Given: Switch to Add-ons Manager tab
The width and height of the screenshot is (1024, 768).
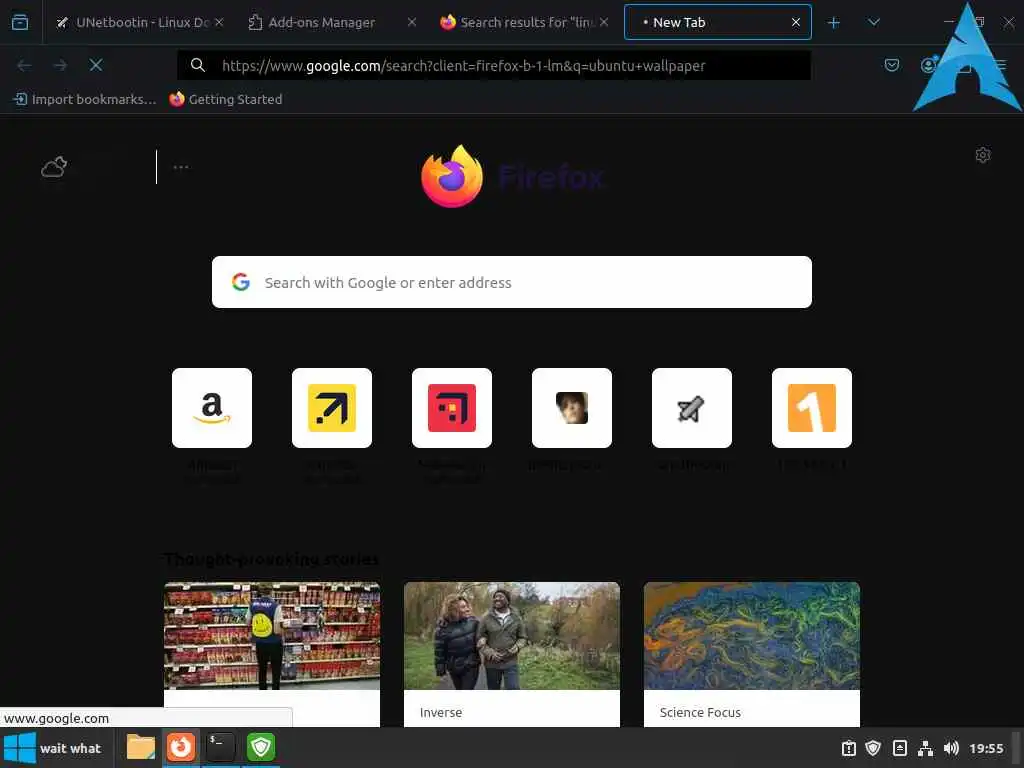Looking at the screenshot, I should [332, 22].
